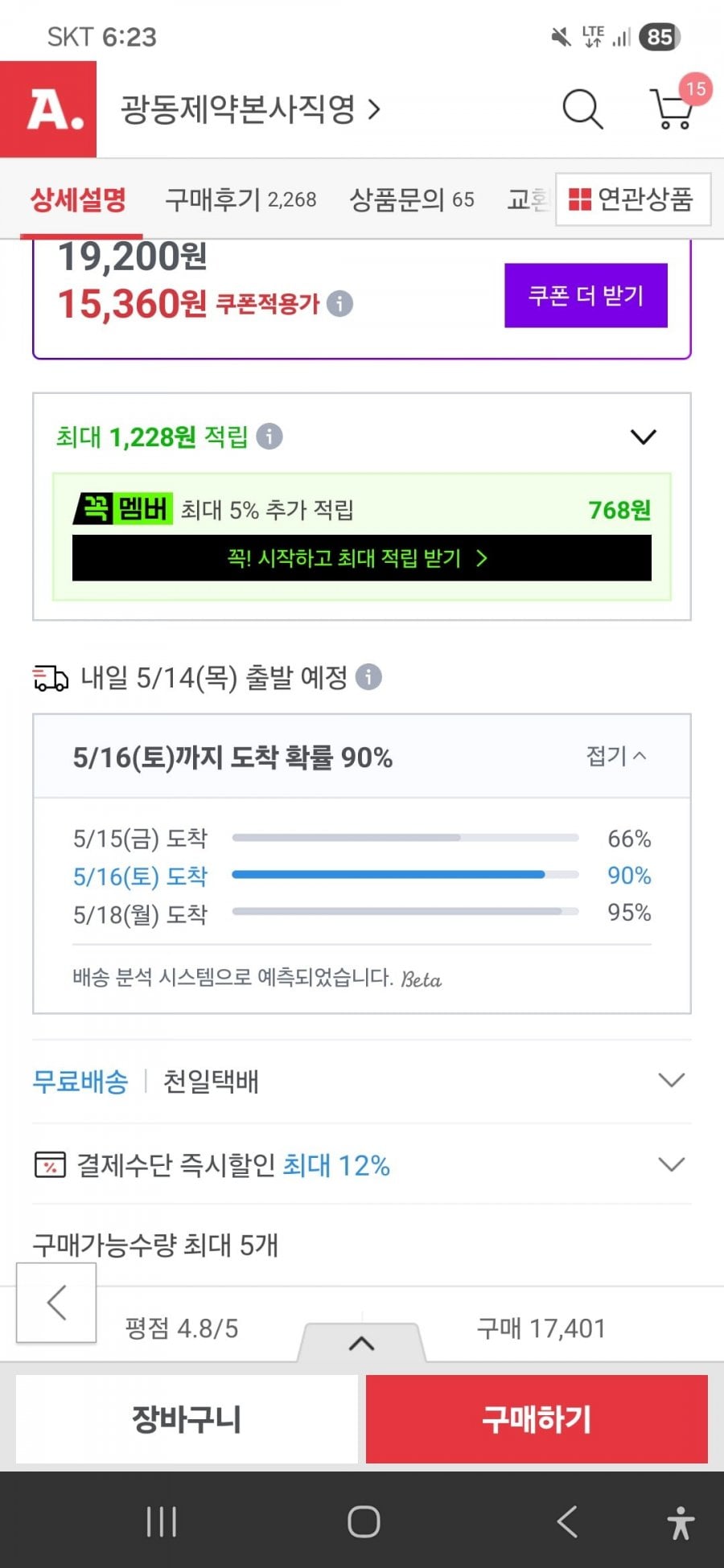This screenshot has width=724, height=1568.
Task: Tap the red 구매하기 button
Action: (537, 1419)
